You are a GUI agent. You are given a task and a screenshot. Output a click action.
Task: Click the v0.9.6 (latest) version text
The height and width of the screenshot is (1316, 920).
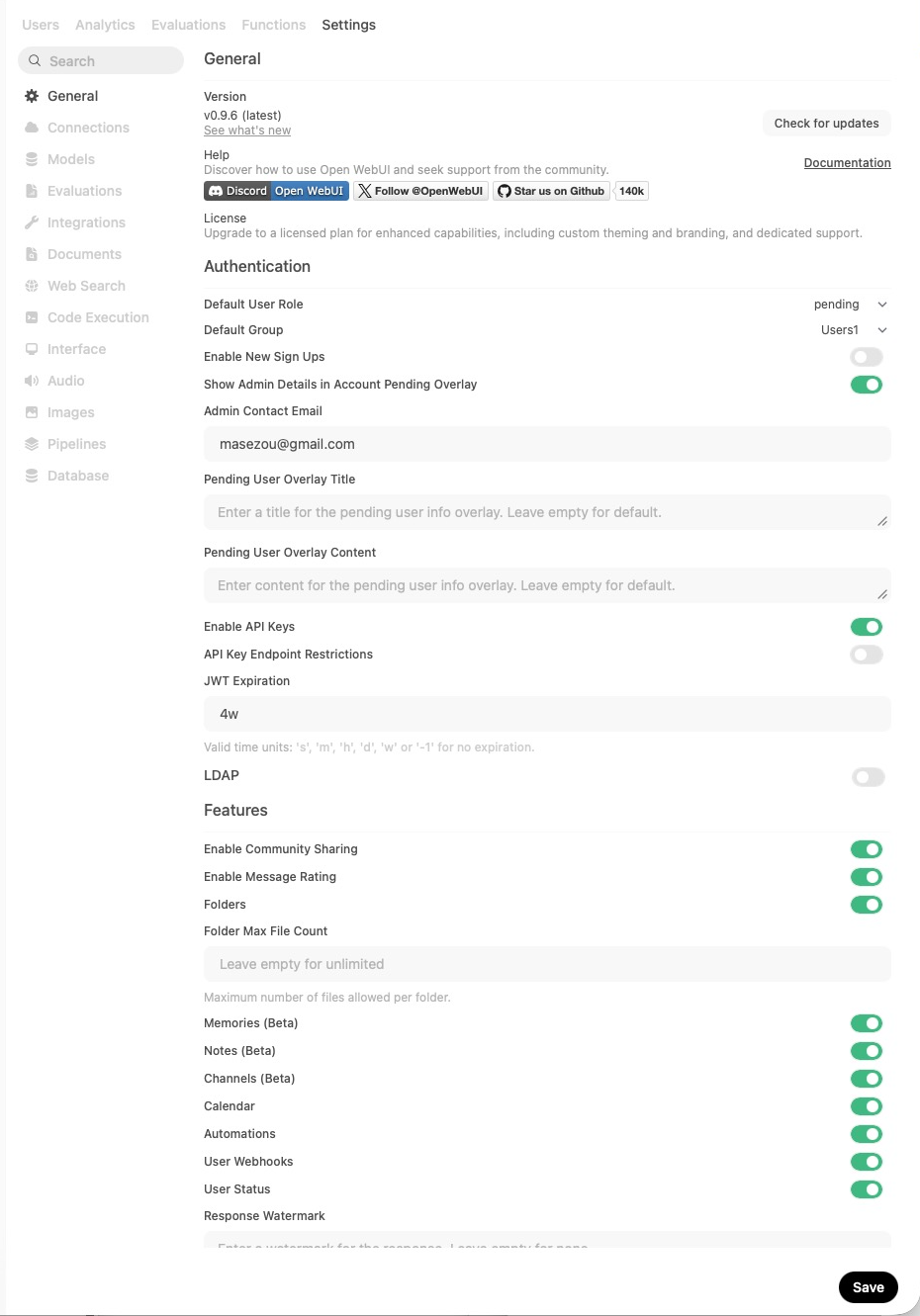point(242,116)
